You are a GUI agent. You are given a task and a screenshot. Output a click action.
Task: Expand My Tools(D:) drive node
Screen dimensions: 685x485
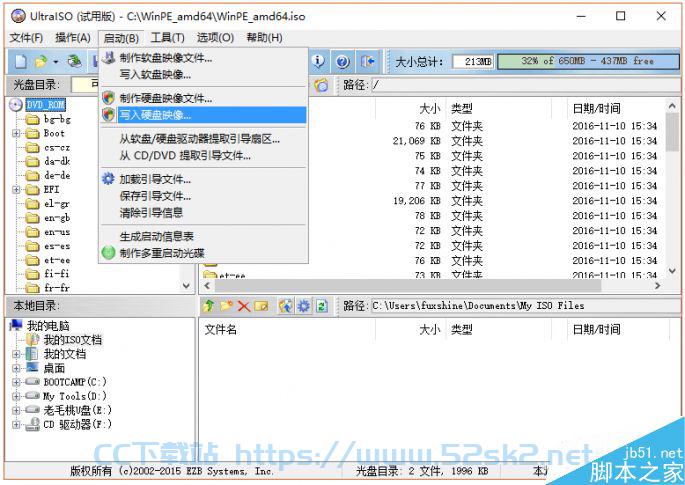point(16,396)
